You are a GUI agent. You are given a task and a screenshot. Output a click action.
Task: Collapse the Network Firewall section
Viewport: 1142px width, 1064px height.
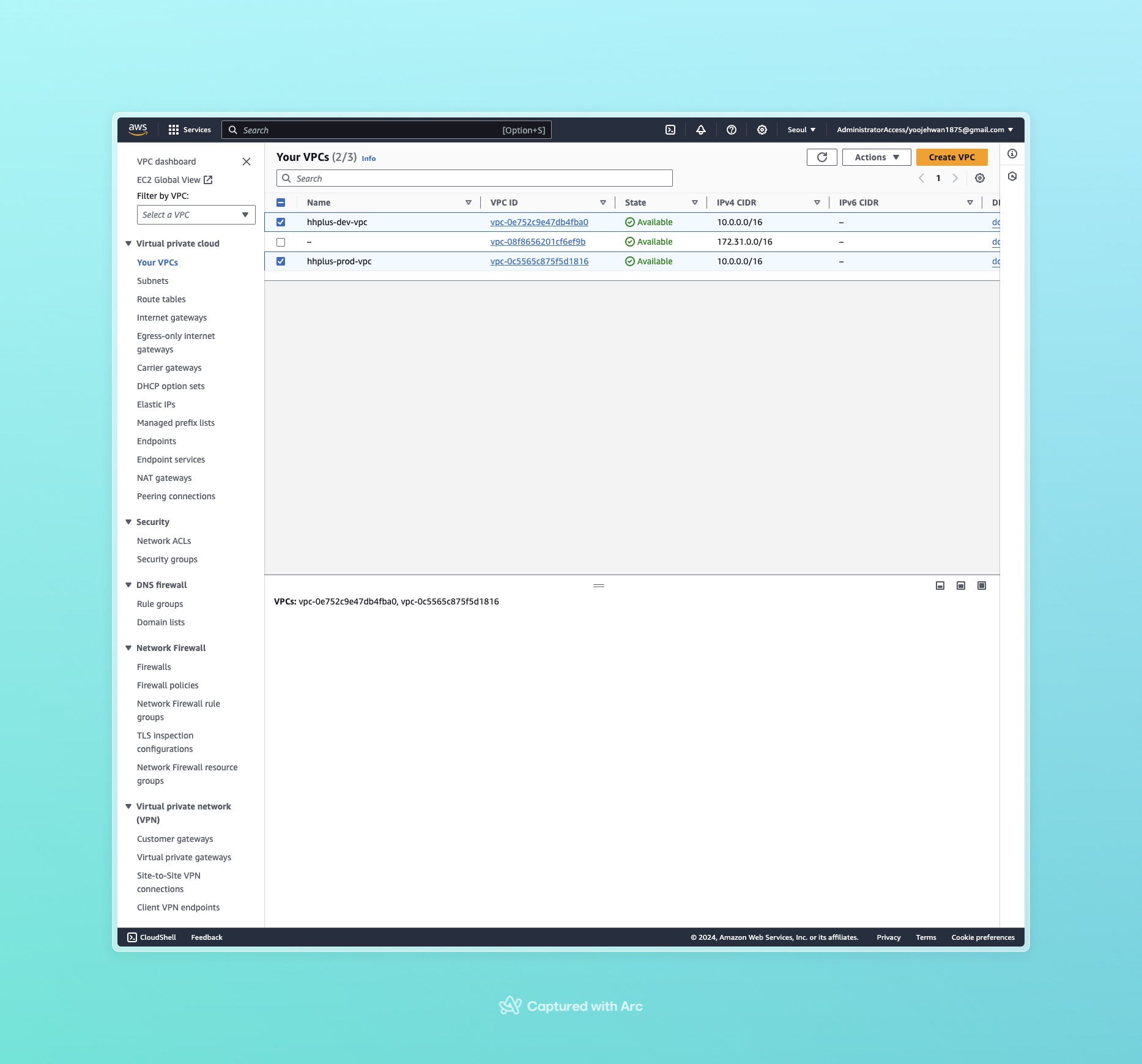[x=128, y=648]
